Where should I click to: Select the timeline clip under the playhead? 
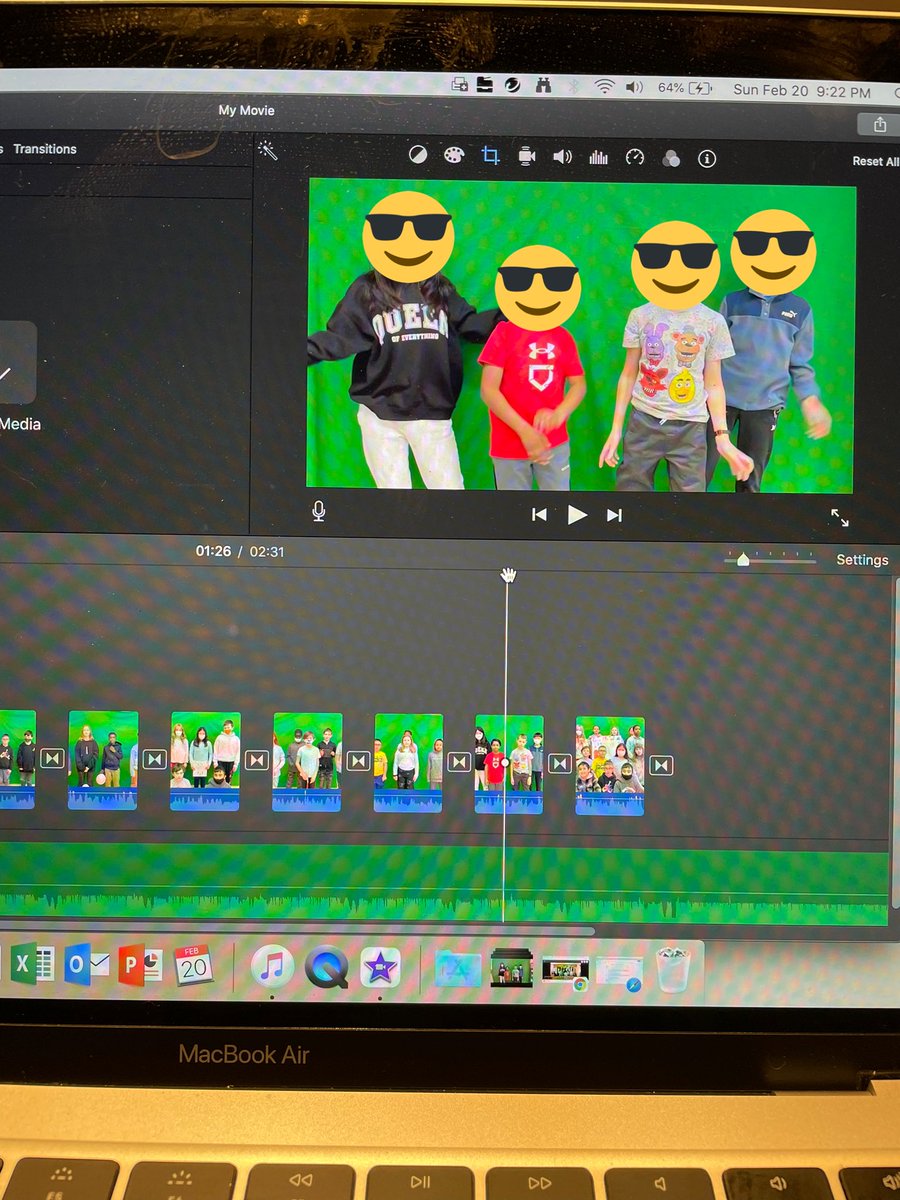[x=509, y=763]
